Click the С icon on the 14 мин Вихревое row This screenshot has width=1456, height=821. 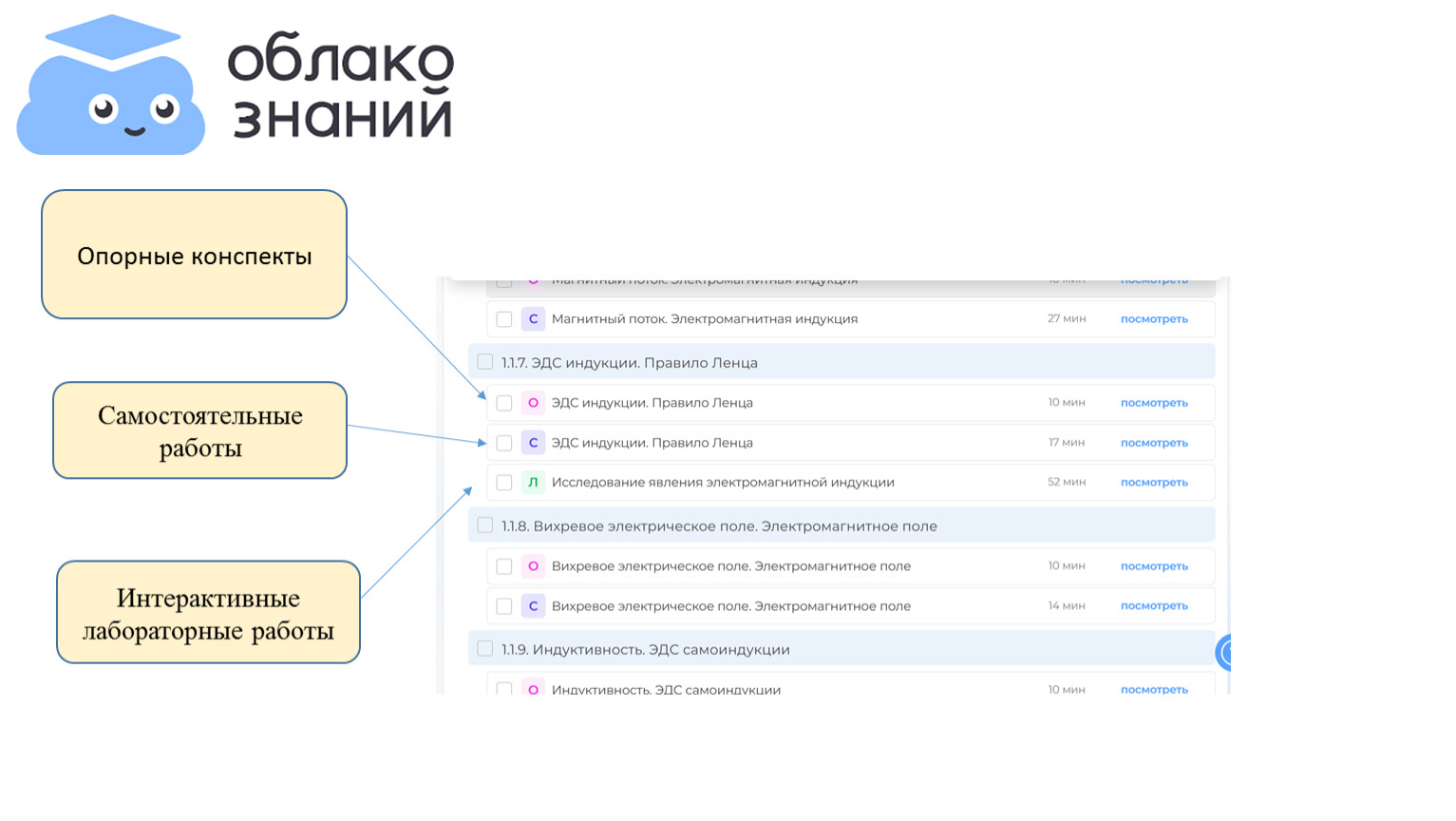click(533, 606)
